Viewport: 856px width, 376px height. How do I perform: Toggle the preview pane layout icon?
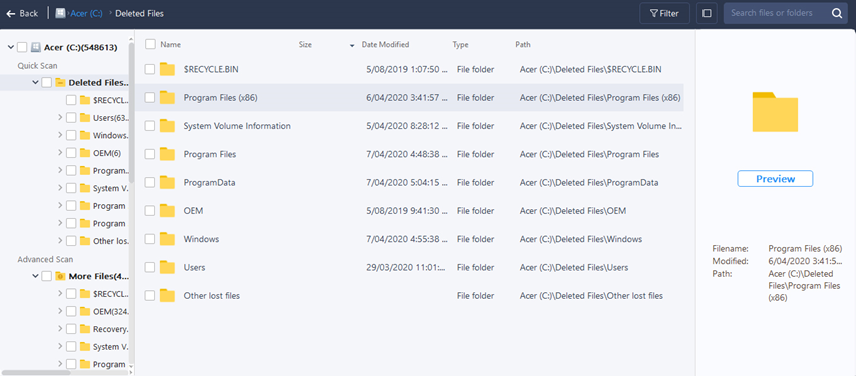707,14
